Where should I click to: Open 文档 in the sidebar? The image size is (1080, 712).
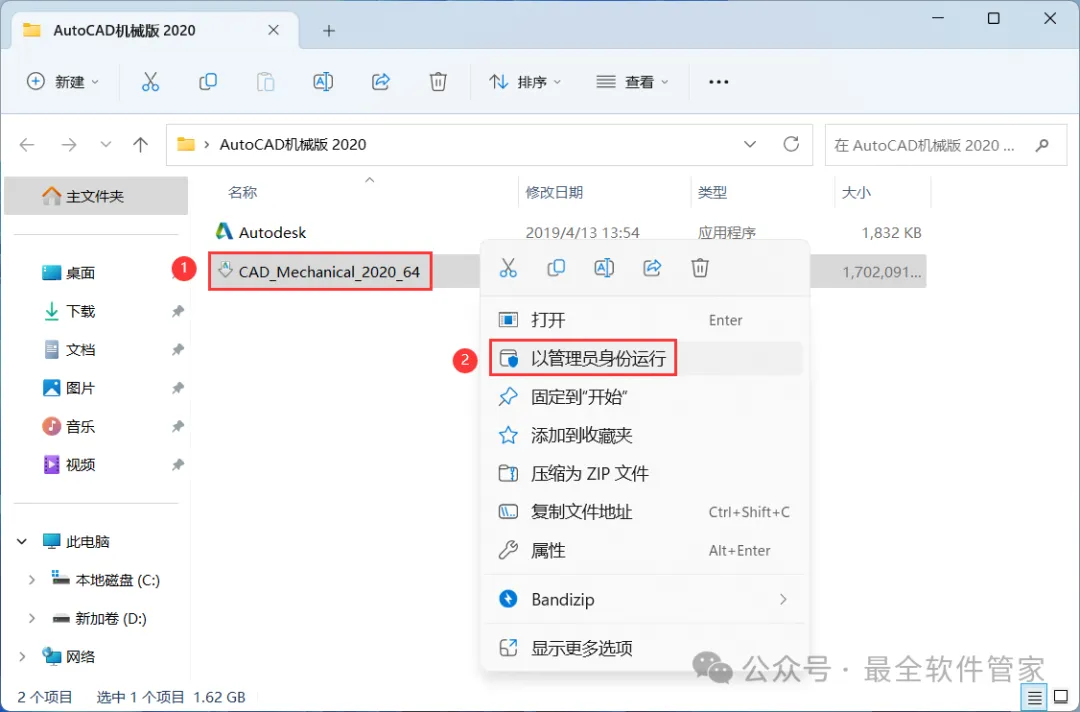coord(69,350)
